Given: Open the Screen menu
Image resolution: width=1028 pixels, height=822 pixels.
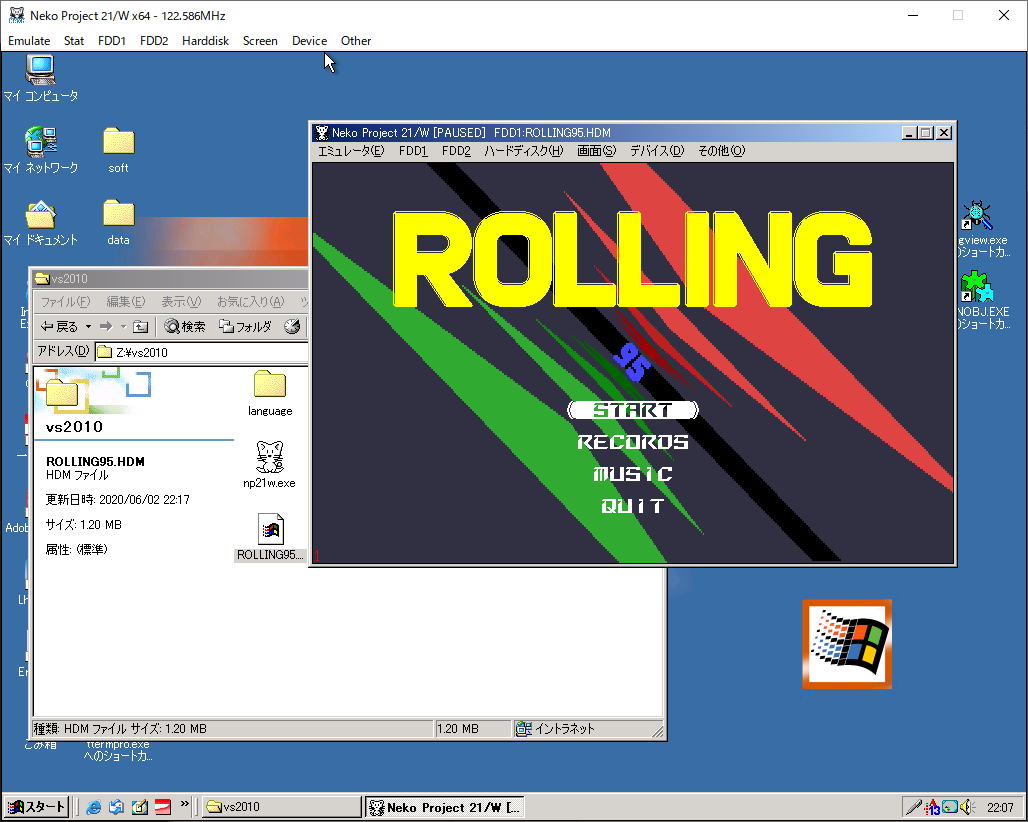Looking at the screenshot, I should pyautogui.click(x=260, y=41).
